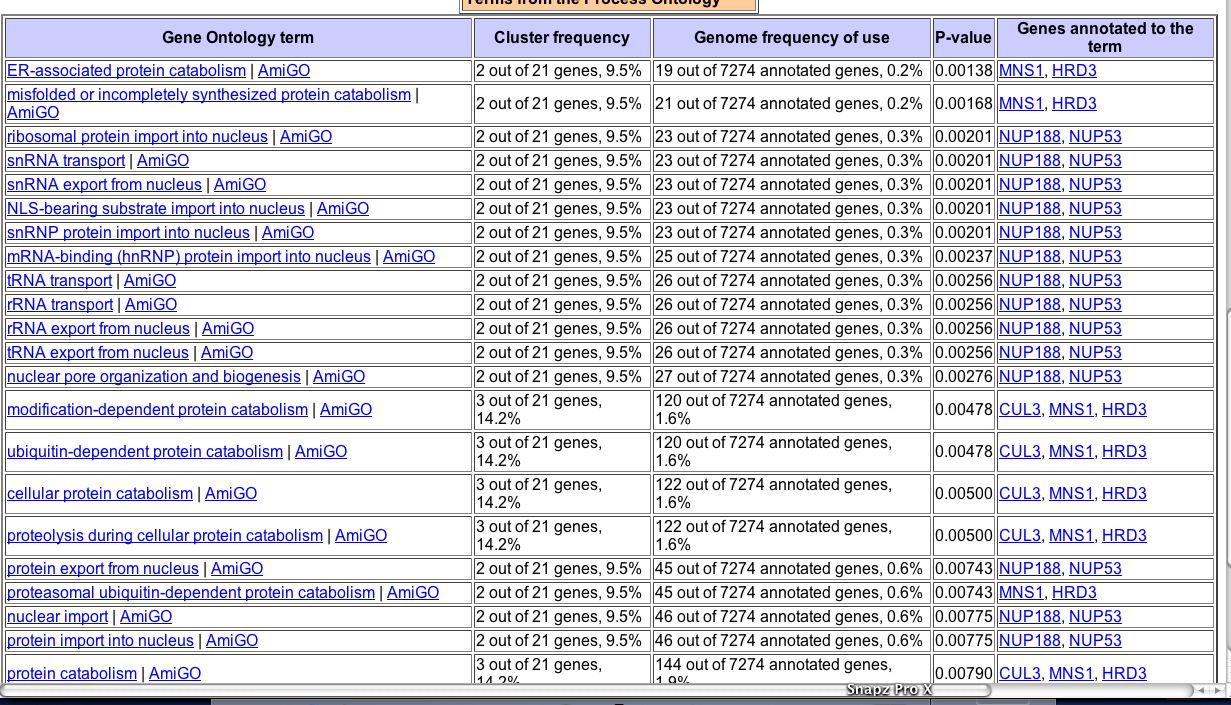Open NUP188 in the nuclear import row

point(1030,617)
